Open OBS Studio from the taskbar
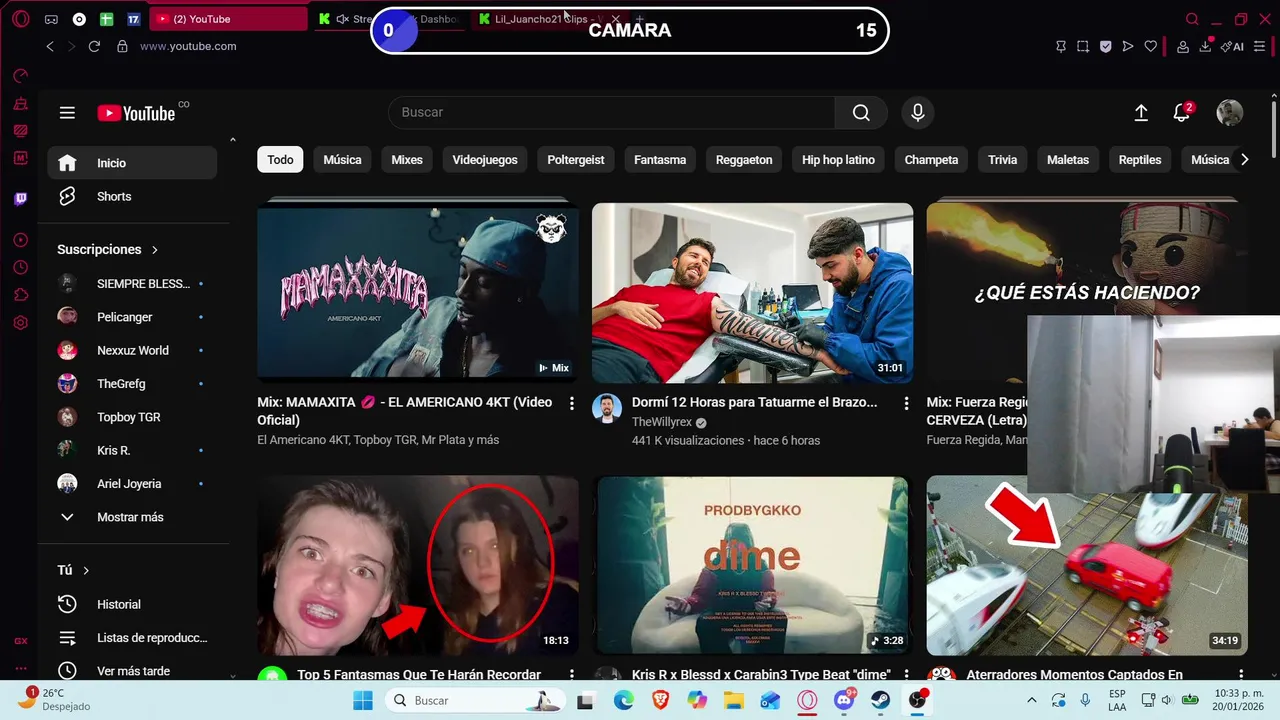The image size is (1280, 720). 917,700
